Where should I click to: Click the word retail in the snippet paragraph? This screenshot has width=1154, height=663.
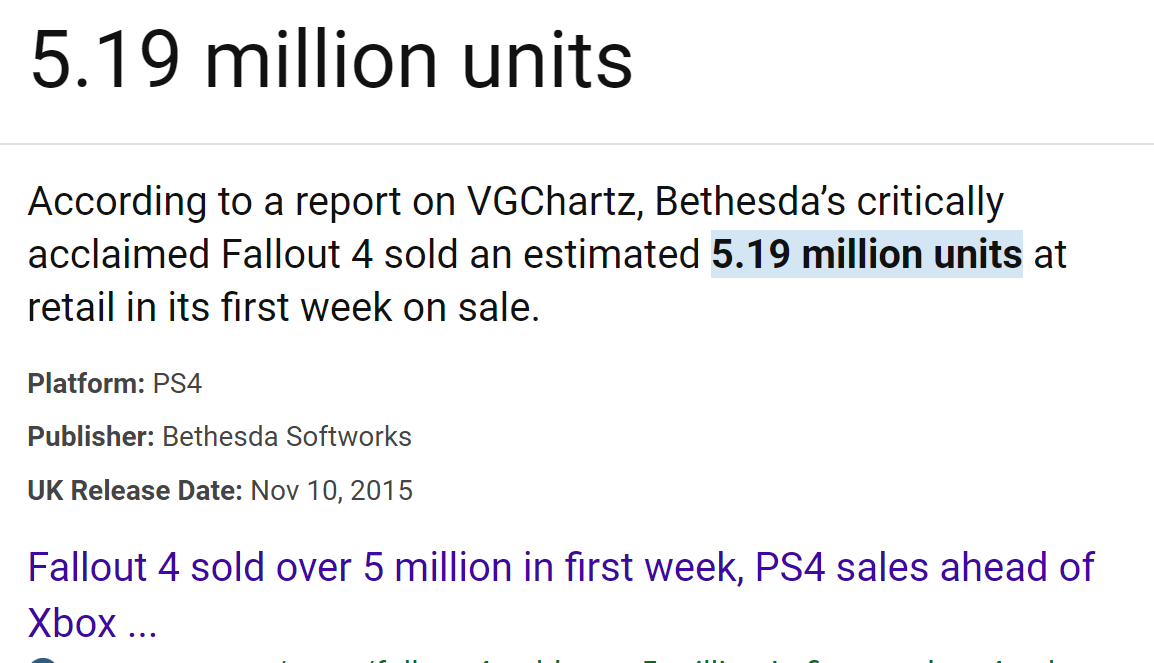(x=71, y=308)
